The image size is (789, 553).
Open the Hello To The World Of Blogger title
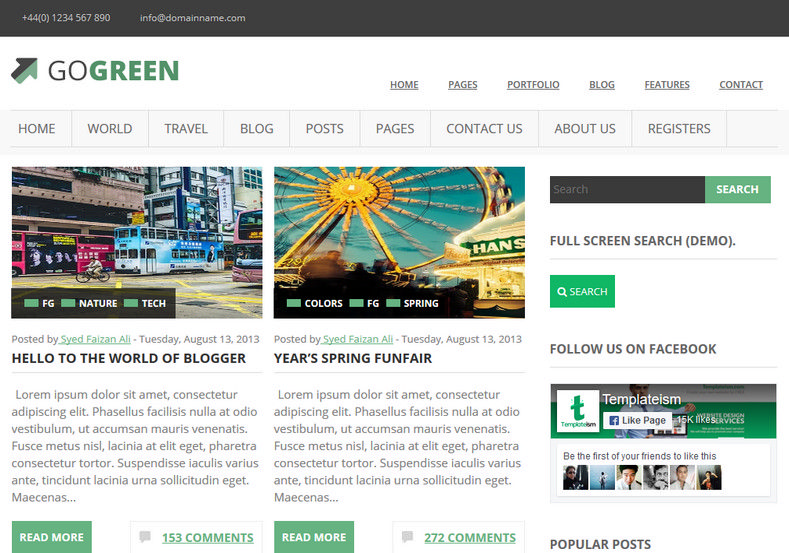coord(129,358)
